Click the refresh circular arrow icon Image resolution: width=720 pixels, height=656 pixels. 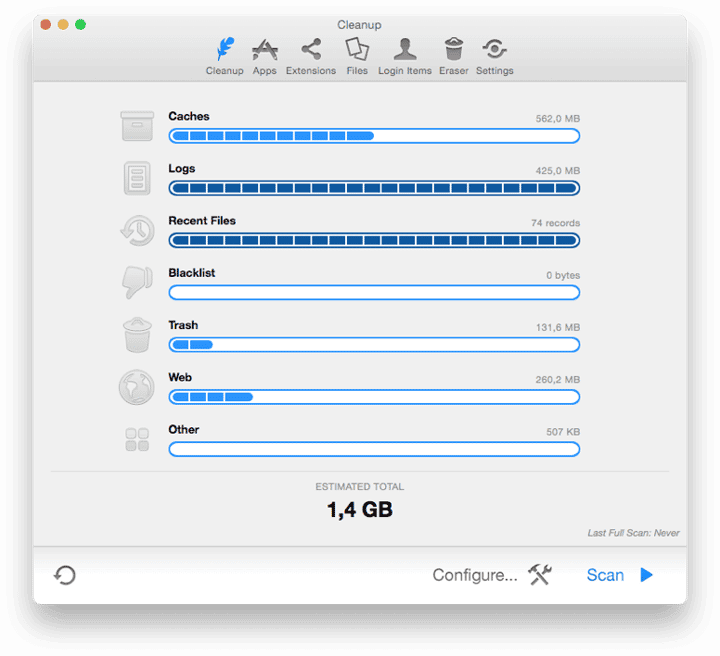65,575
